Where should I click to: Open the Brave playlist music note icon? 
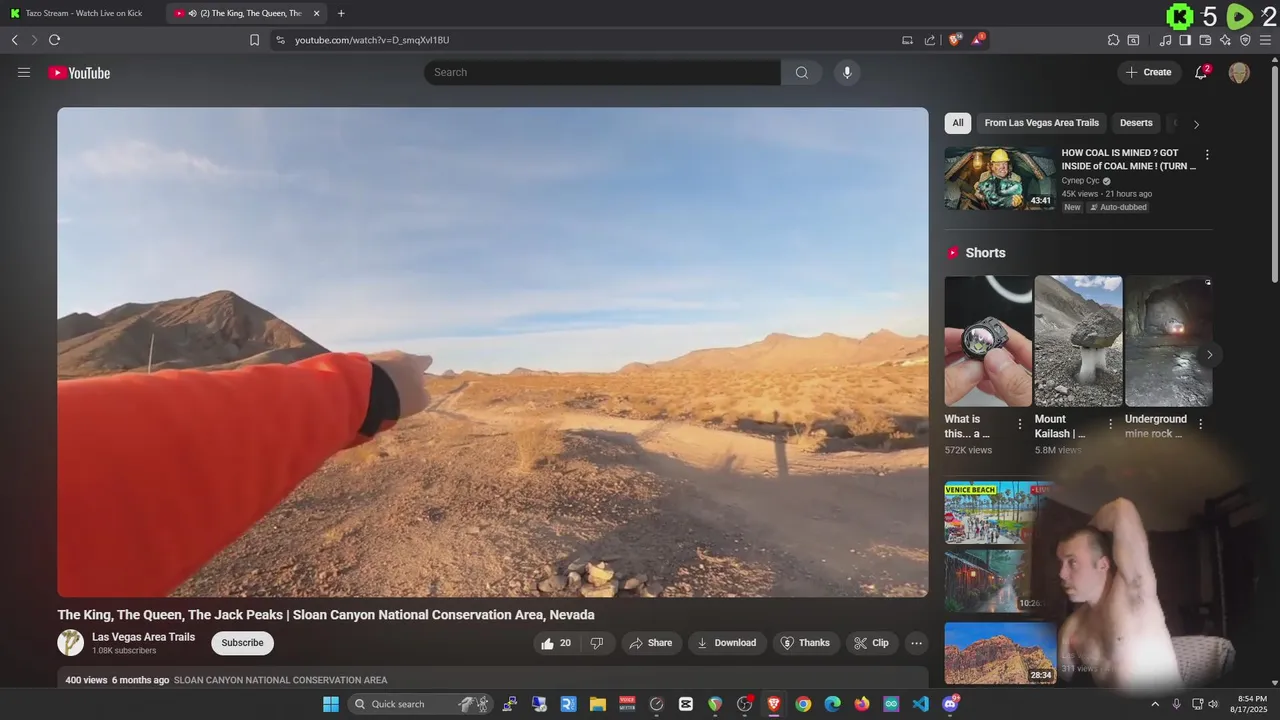pyautogui.click(x=1165, y=40)
